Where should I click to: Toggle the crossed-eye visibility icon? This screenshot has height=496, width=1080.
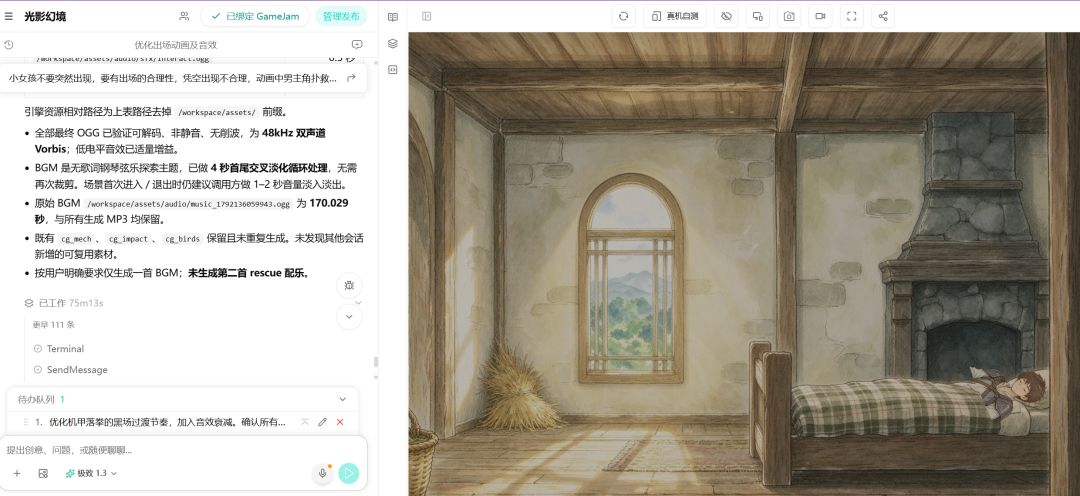point(726,16)
